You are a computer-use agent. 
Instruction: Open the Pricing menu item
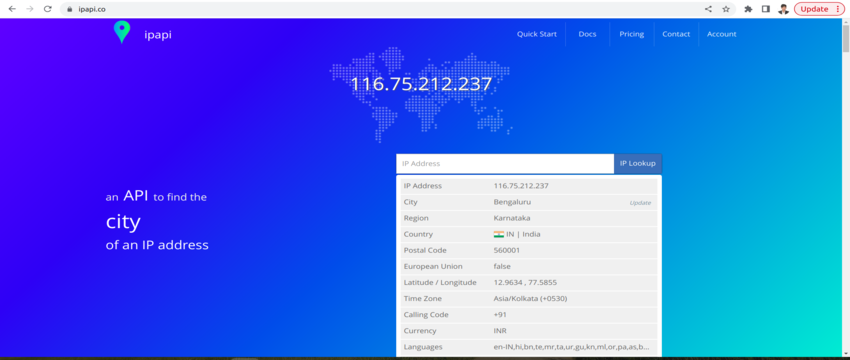[x=632, y=34]
